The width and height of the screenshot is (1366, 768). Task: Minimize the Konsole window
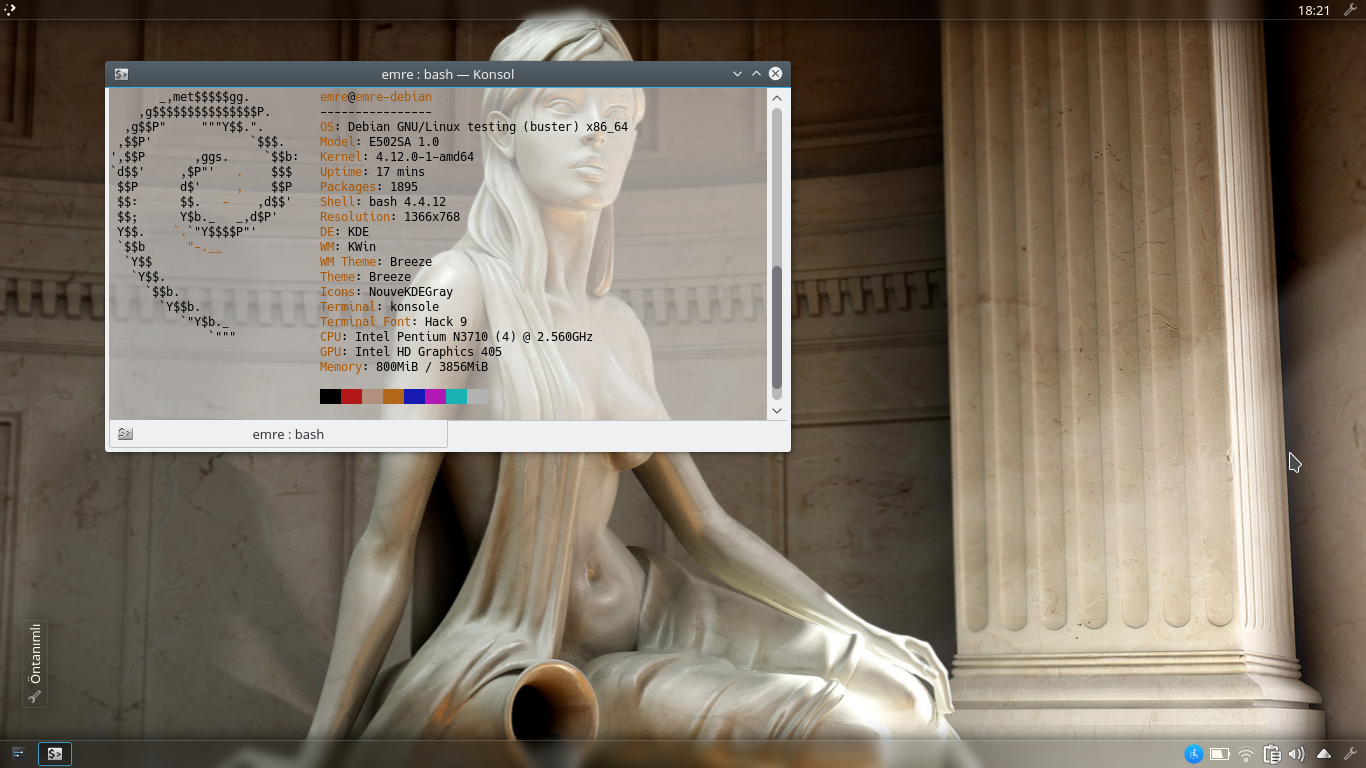(x=737, y=74)
